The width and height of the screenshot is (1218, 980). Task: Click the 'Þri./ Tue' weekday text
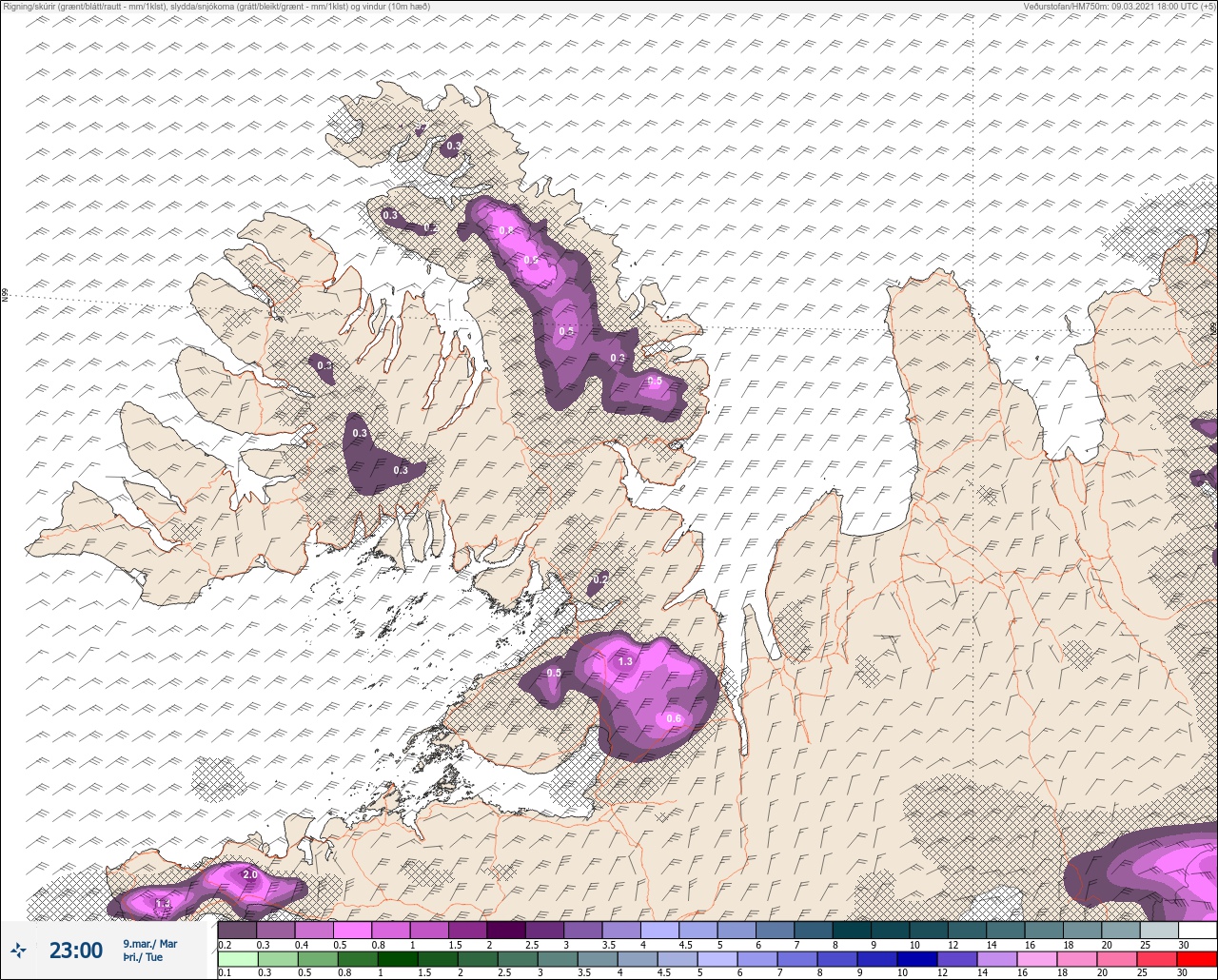coord(143,957)
